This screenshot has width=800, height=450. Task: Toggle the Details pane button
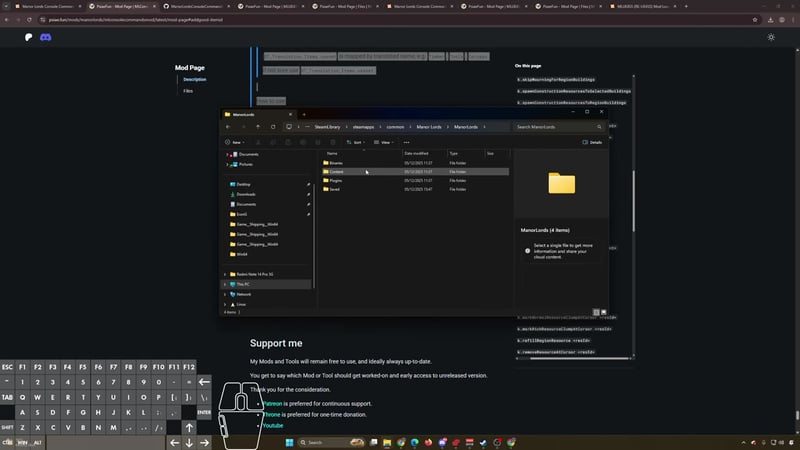pyautogui.click(x=592, y=142)
